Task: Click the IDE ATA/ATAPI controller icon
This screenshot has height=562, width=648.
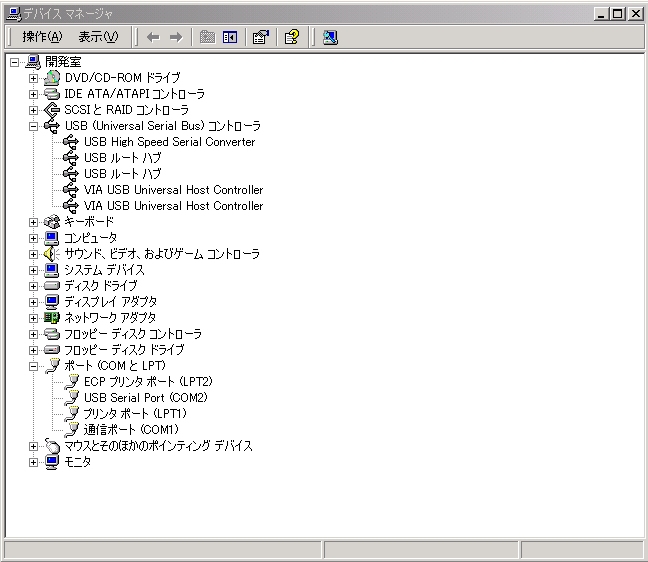Action: tap(52, 94)
